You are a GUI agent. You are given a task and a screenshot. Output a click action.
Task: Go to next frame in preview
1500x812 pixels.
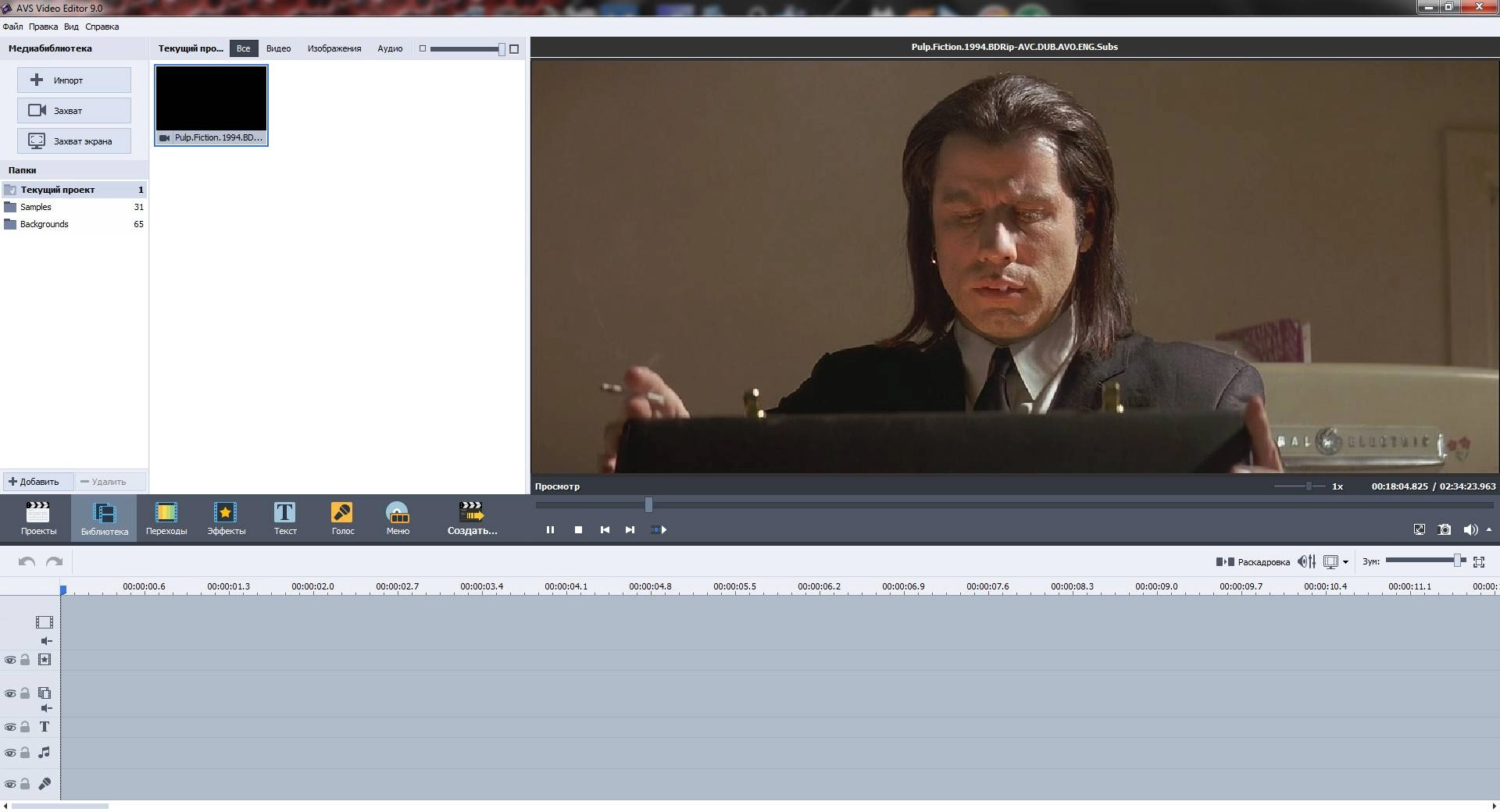630,529
